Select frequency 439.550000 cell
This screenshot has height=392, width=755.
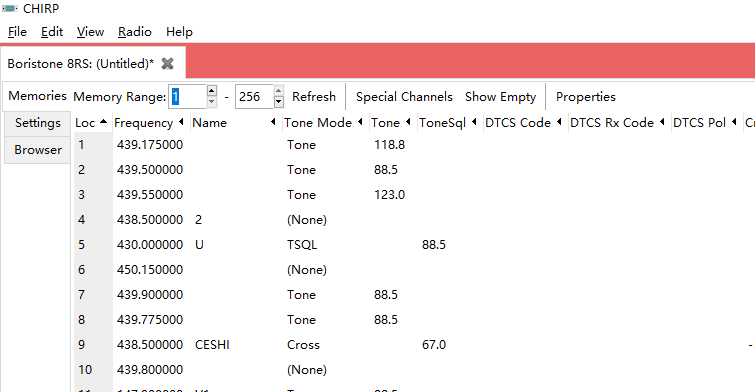pos(150,195)
